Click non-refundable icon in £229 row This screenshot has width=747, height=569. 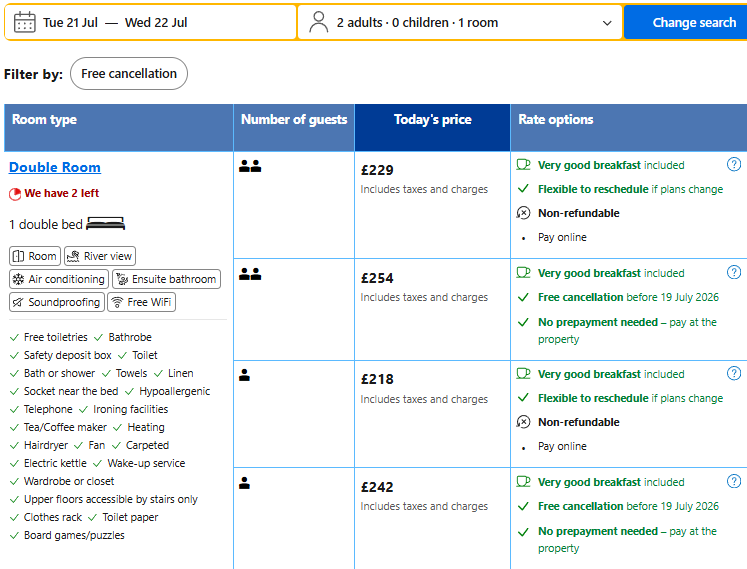[523, 213]
